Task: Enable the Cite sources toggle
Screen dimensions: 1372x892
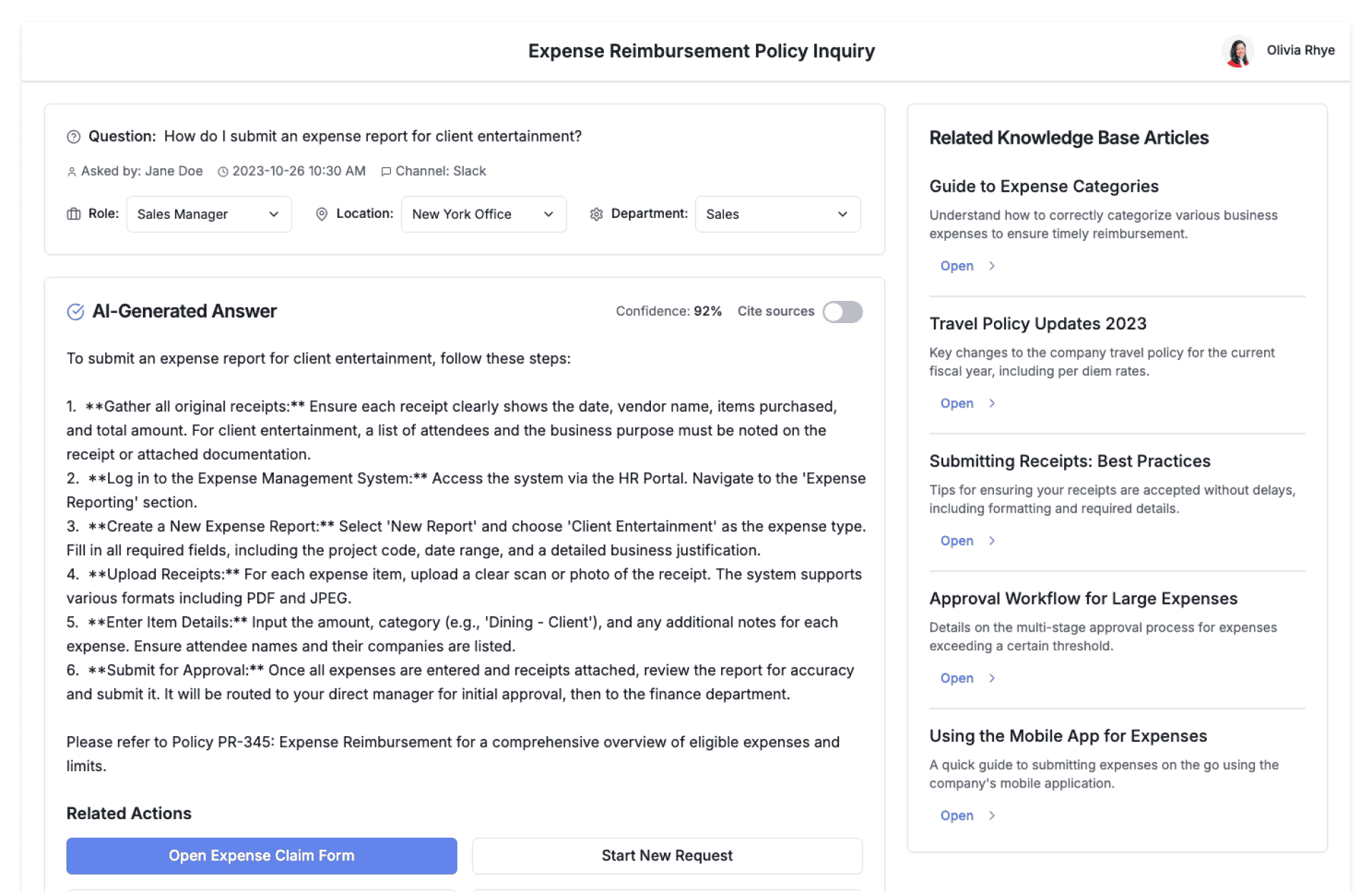Action: [842, 312]
